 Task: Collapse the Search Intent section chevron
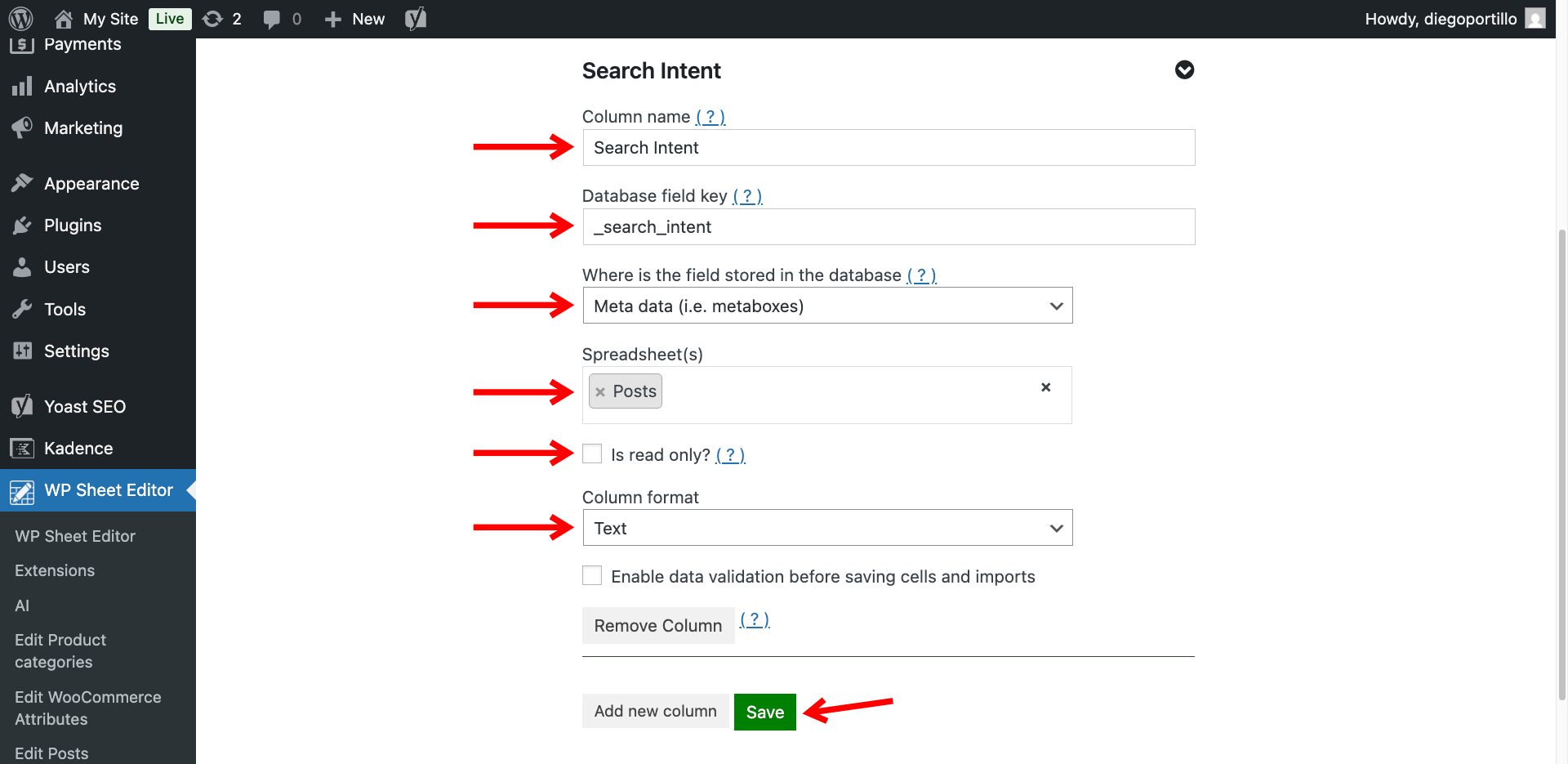tap(1184, 70)
